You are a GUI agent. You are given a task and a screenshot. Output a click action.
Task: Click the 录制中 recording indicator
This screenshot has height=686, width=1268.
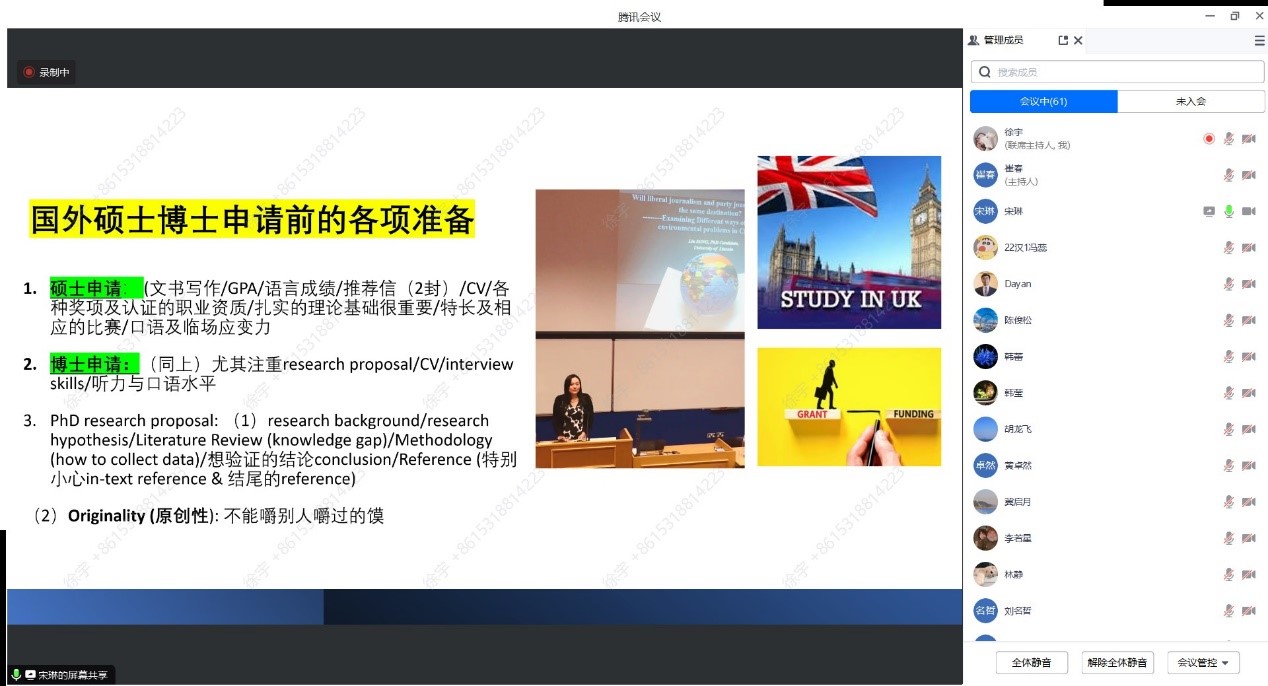pyautogui.click(x=46, y=72)
